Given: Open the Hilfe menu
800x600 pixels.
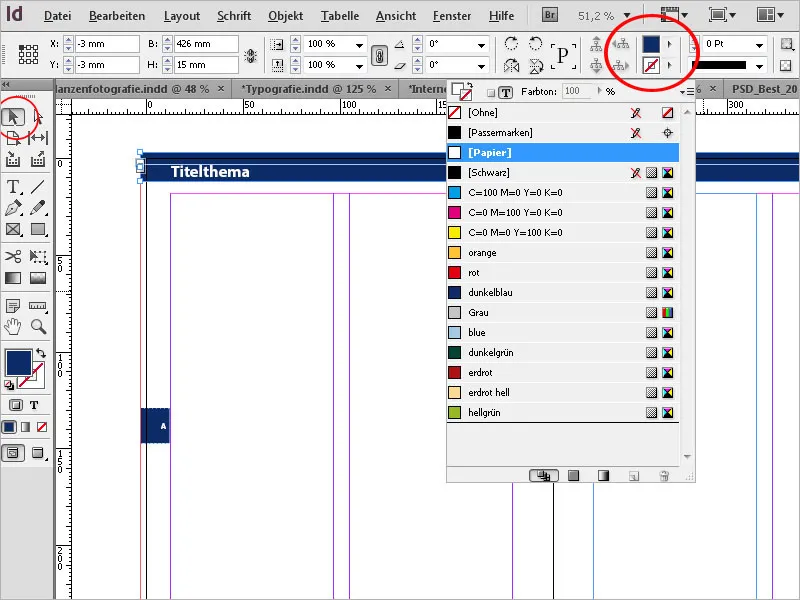Looking at the screenshot, I should pos(501,15).
